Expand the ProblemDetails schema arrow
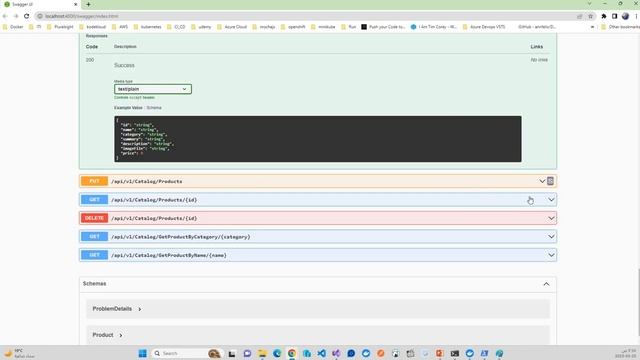The width and height of the screenshot is (640, 360). click(x=140, y=309)
